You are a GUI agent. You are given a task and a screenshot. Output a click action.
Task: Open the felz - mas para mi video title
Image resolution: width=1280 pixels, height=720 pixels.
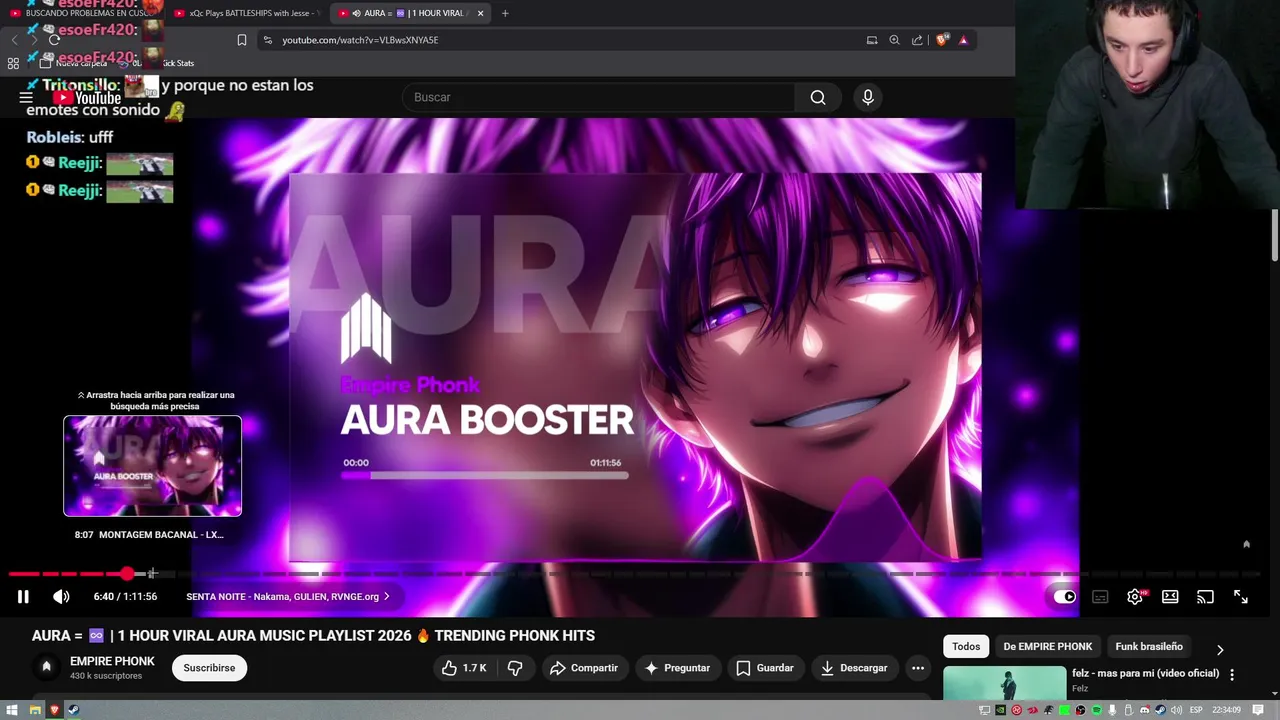[1145, 673]
